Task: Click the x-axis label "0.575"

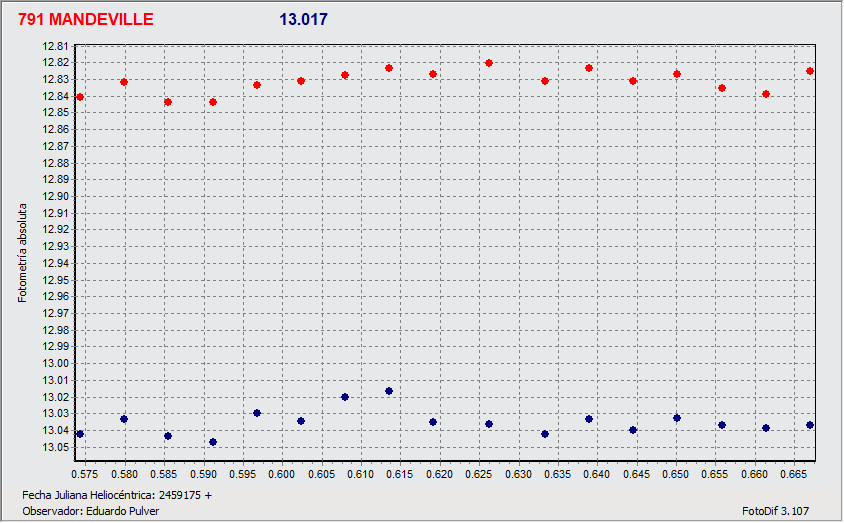Action: point(85,474)
